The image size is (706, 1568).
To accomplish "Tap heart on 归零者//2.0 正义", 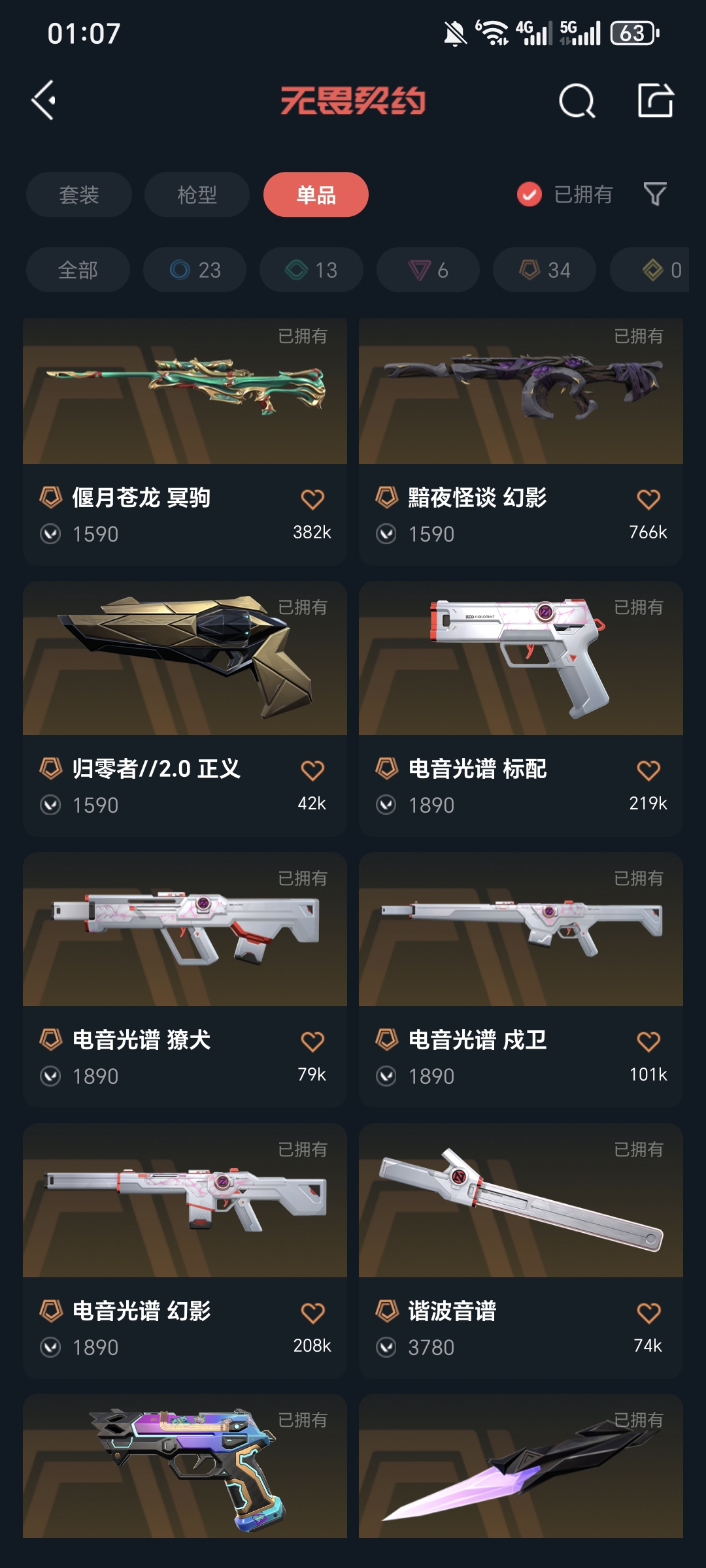I will click(x=312, y=771).
